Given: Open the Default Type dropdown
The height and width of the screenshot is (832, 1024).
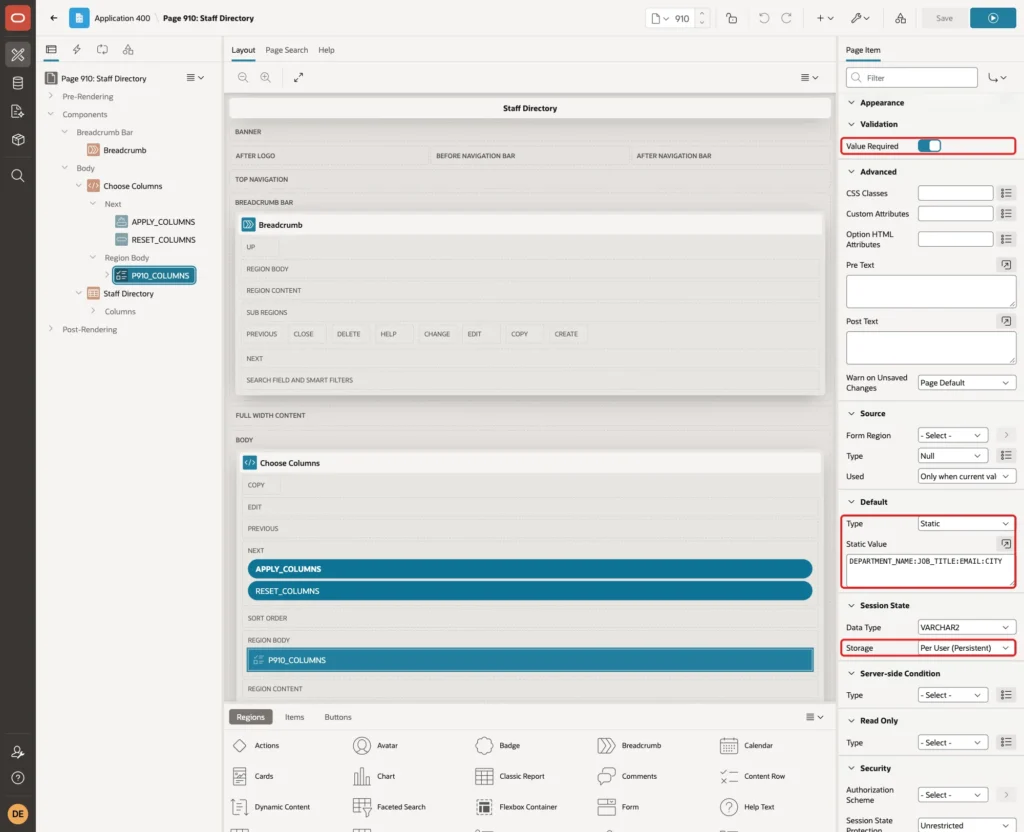Looking at the screenshot, I should click(x=966, y=524).
